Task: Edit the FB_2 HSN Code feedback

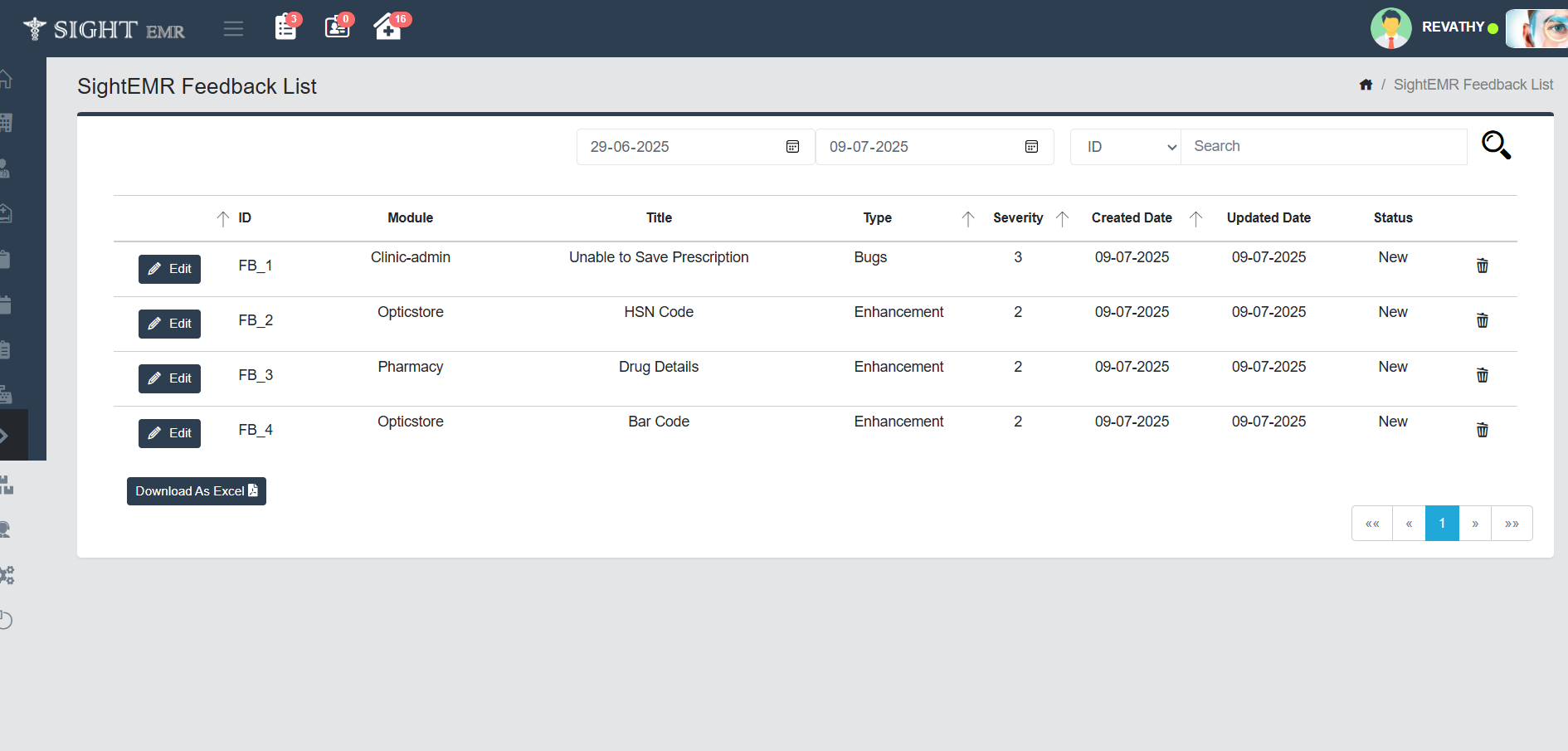Action: pyautogui.click(x=169, y=324)
